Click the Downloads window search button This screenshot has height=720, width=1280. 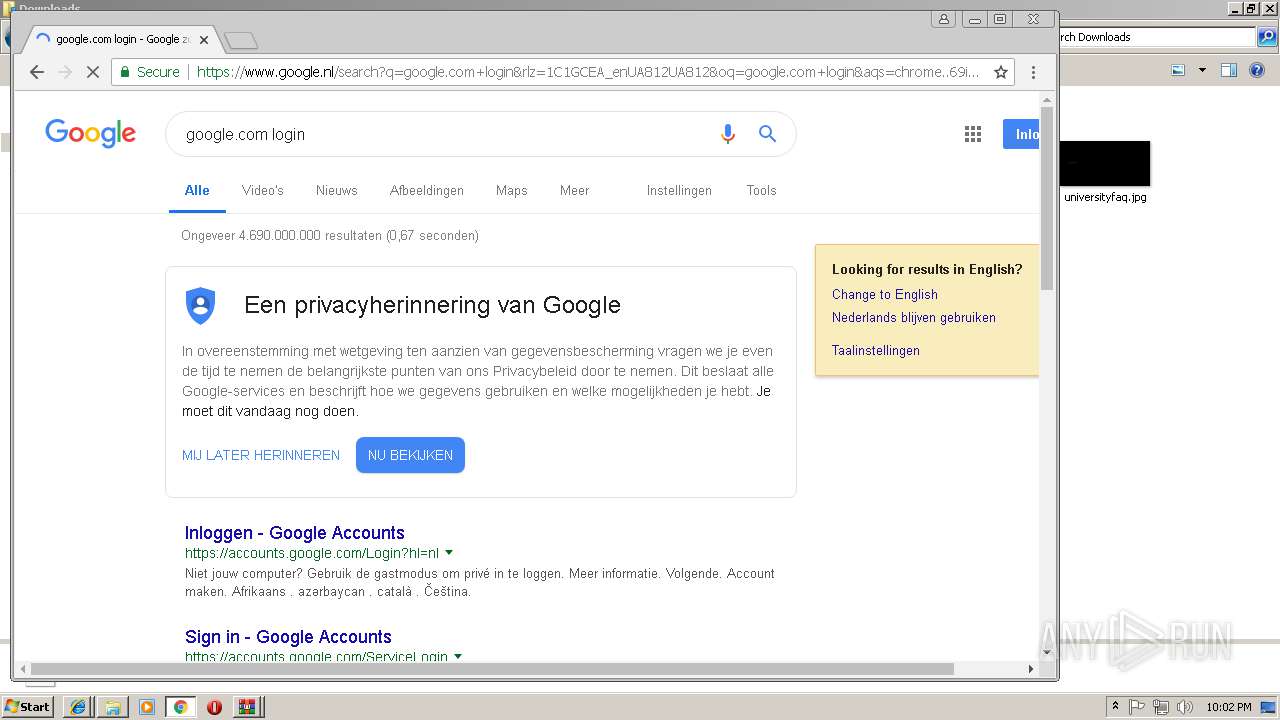tap(1267, 37)
